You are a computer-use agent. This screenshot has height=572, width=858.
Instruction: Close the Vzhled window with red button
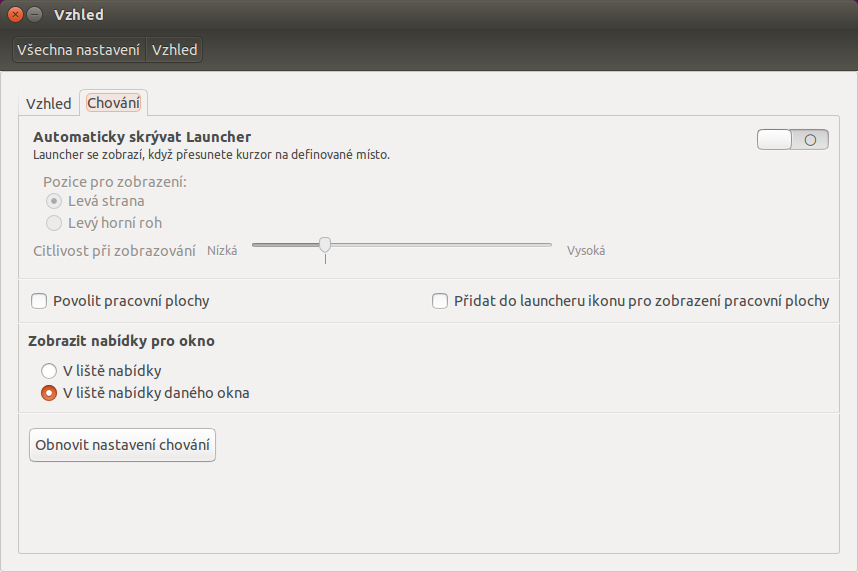tap(15, 14)
